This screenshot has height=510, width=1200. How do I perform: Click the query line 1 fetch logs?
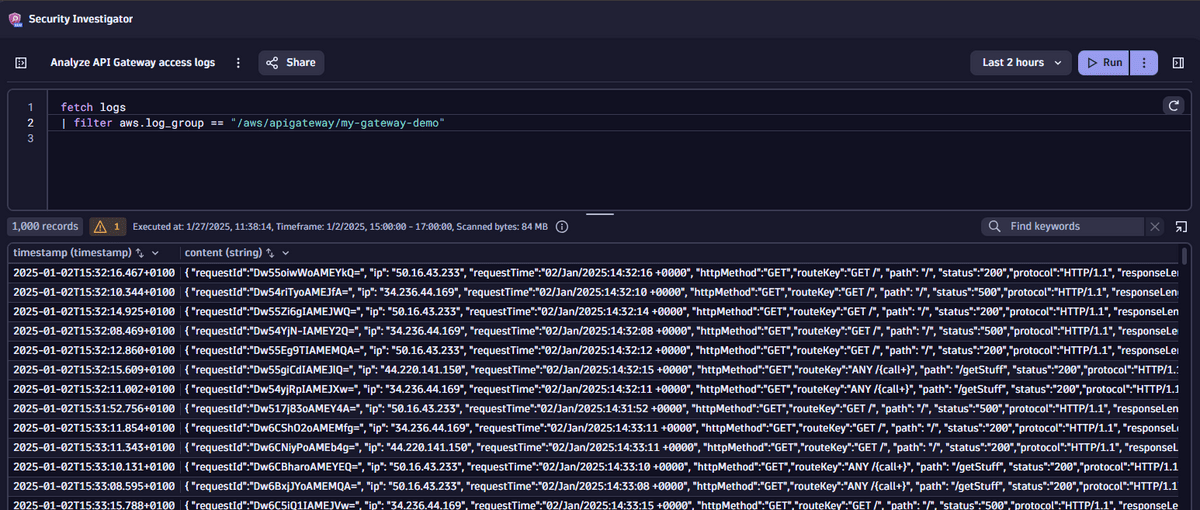point(93,107)
